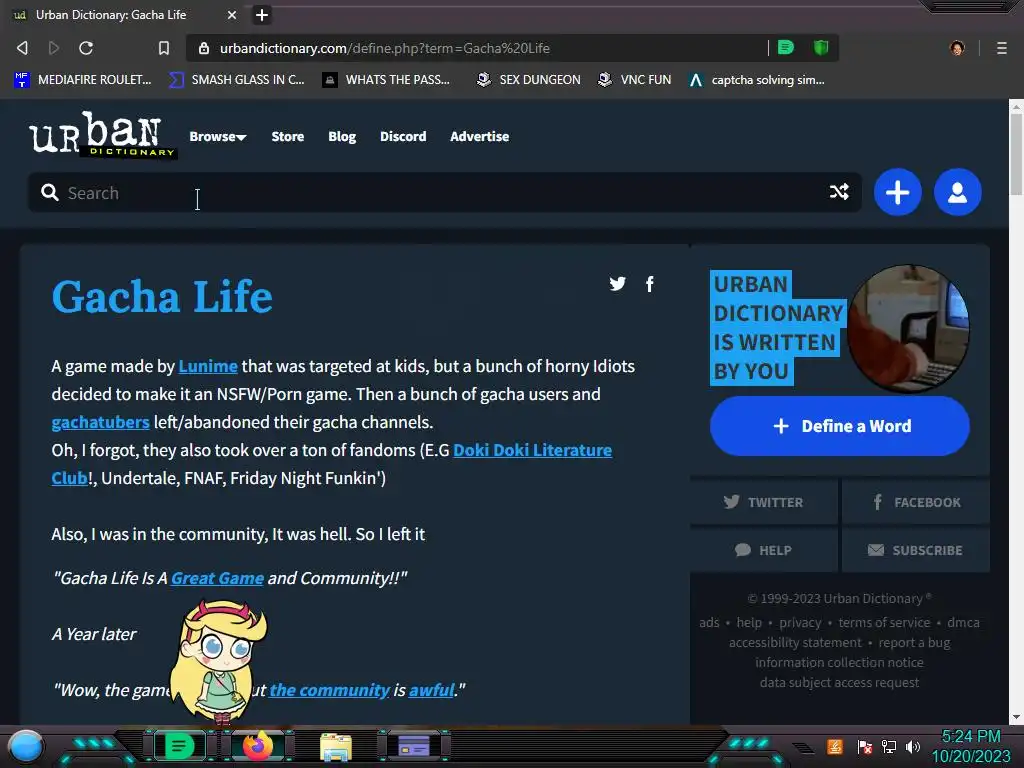Open Firefox from the taskbar
Viewport: 1024px width, 768px height.
pyautogui.click(x=258, y=746)
